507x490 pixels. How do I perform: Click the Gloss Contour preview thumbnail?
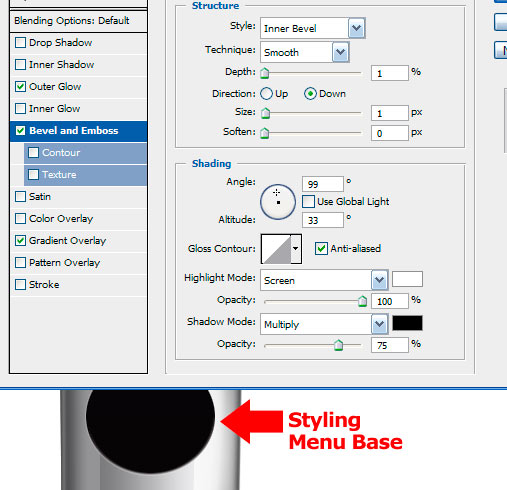pyautogui.click(x=276, y=249)
